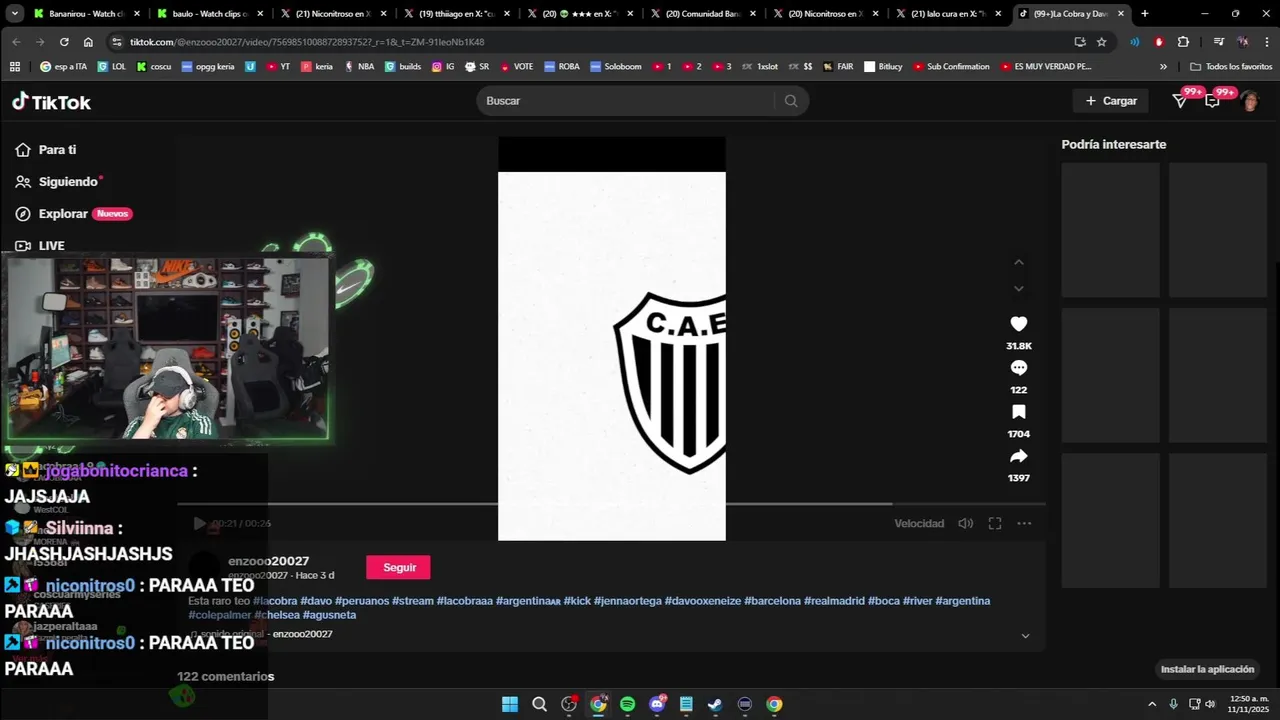Click the Buscar search field
The height and width of the screenshot is (720, 1280).
point(627,101)
